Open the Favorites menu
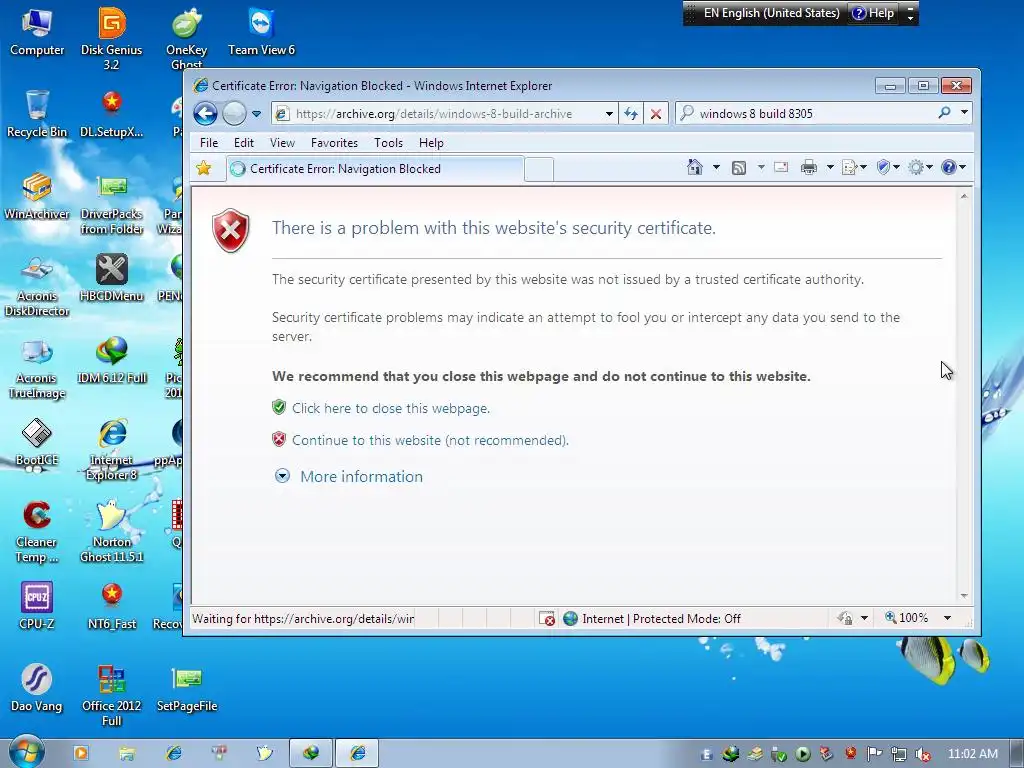 point(334,142)
